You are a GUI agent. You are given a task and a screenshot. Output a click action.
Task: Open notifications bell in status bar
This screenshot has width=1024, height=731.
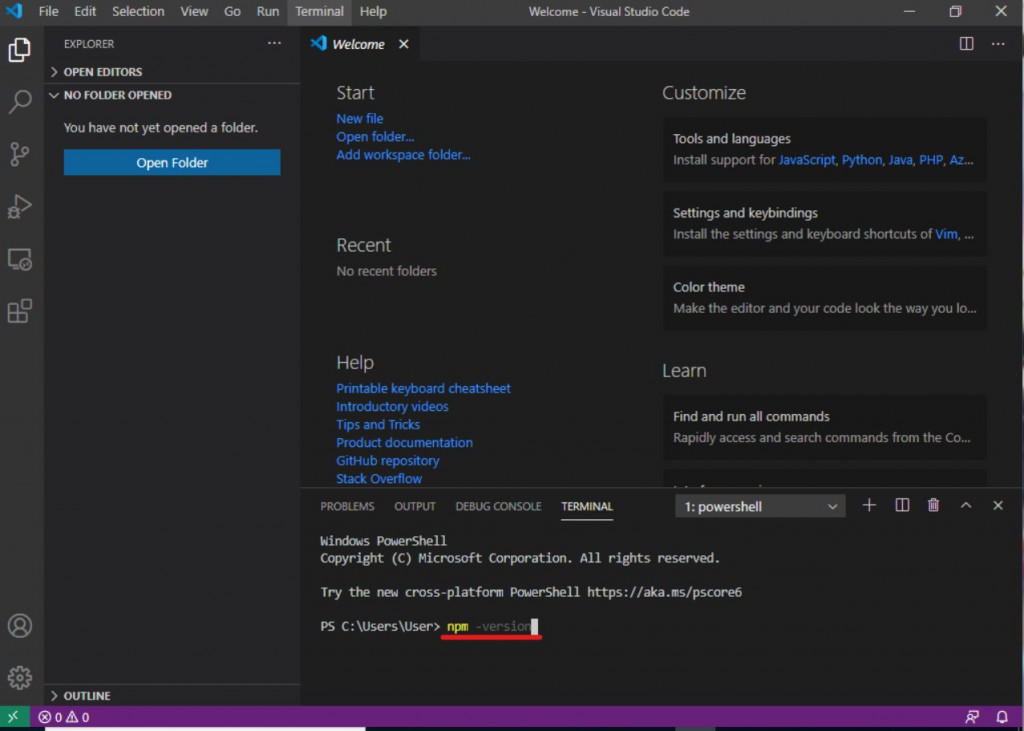point(1002,717)
